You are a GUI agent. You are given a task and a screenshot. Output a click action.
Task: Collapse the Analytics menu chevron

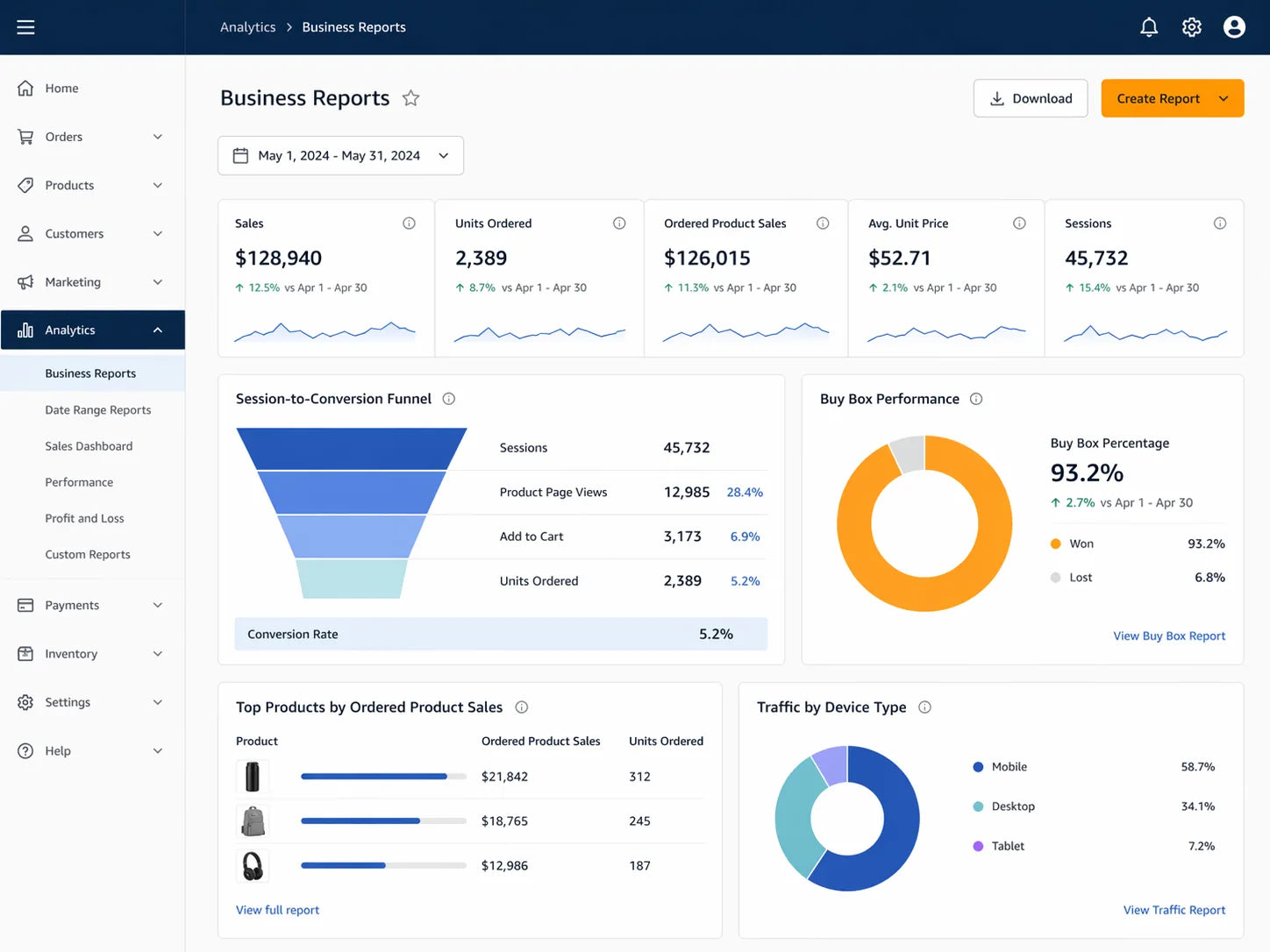[158, 330]
